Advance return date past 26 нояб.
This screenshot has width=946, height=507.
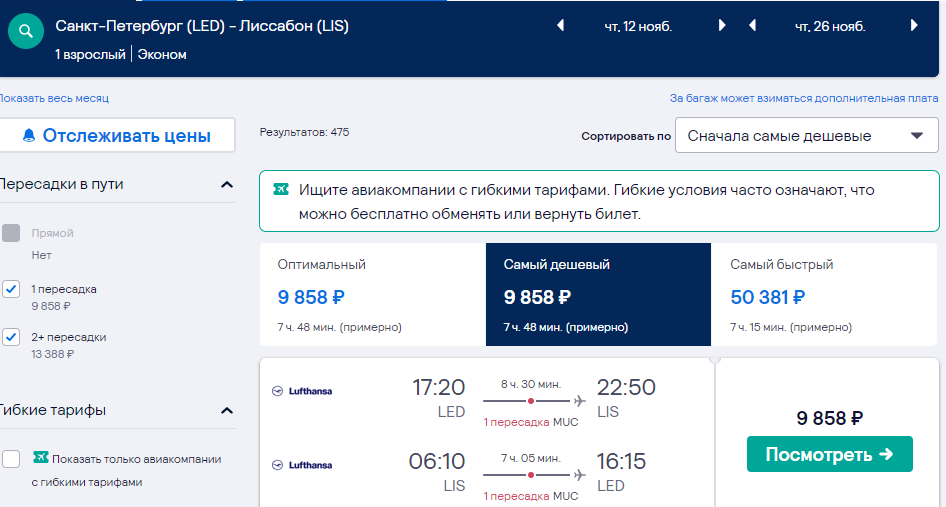914,25
